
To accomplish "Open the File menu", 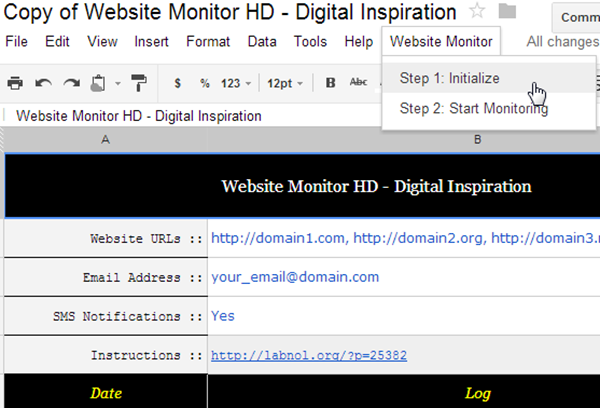I will pos(16,41).
